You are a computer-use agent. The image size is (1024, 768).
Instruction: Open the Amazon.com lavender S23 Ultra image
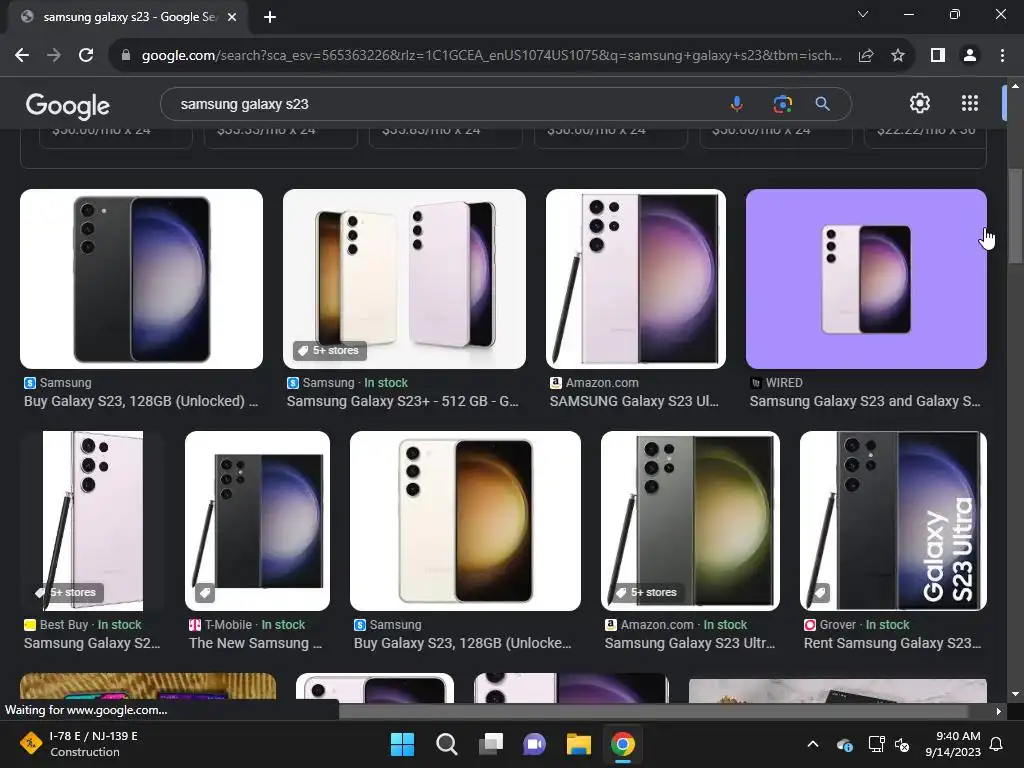point(636,279)
